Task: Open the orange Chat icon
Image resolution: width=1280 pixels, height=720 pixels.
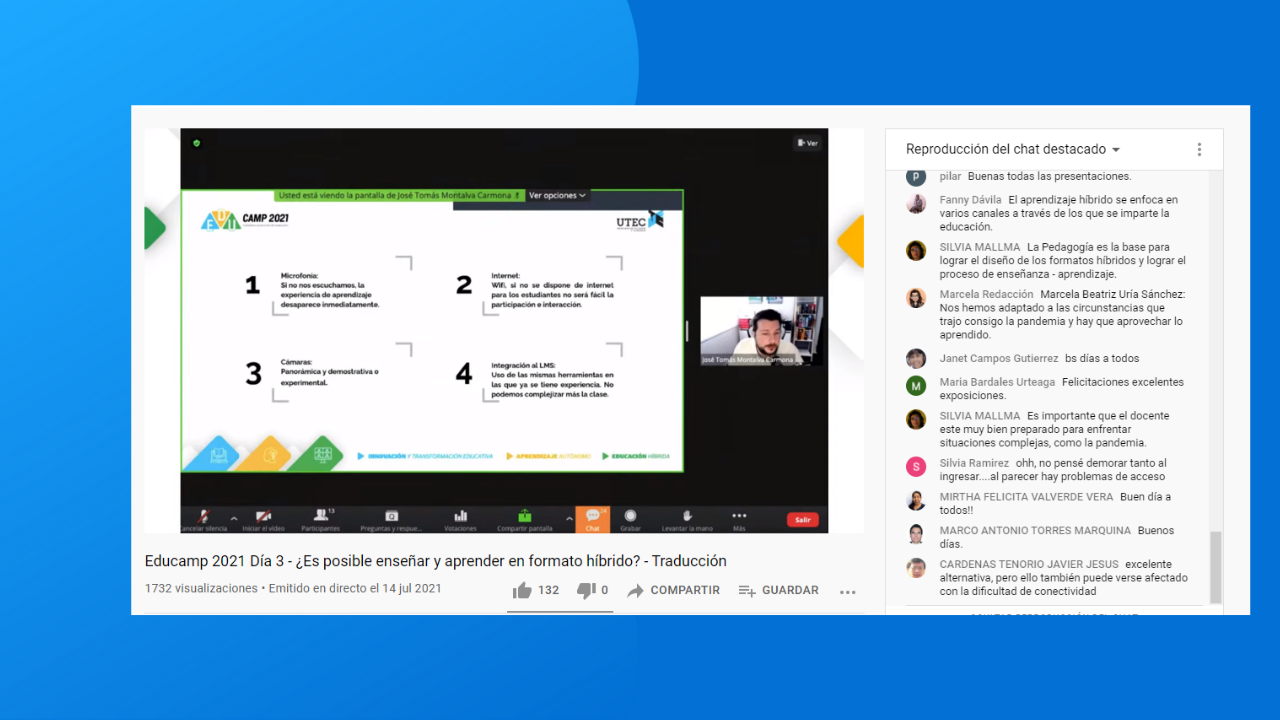Action: 593,517
